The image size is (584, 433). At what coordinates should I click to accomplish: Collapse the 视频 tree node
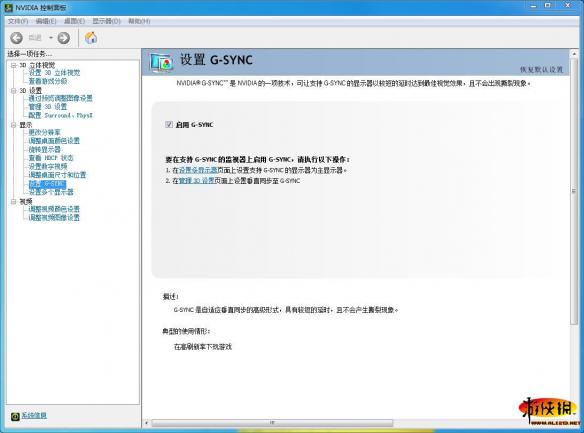[x=13, y=201]
